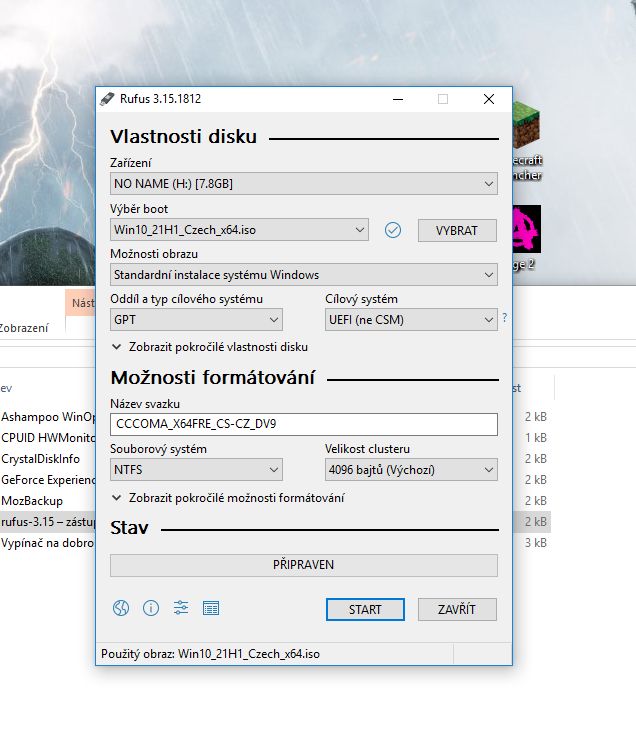Open Rufus settings sliders icon
Screen dimensions: 636x736
coord(181,608)
